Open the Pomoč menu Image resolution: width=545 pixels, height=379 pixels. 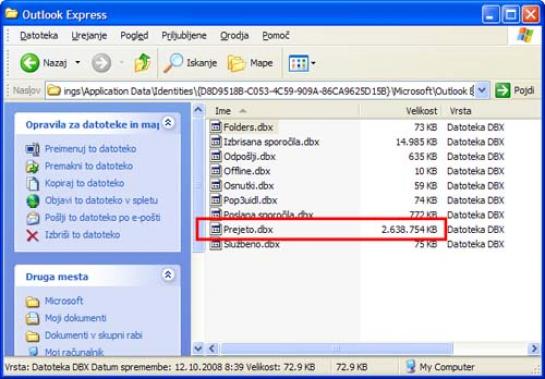pyautogui.click(x=276, y=35)
